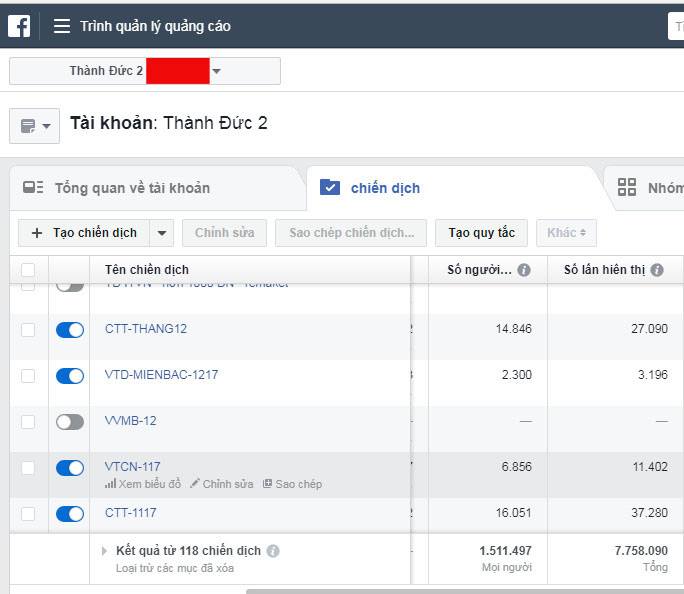
Task: Tick the checkbox for VVMB-12
Action: tap(28, 422)
